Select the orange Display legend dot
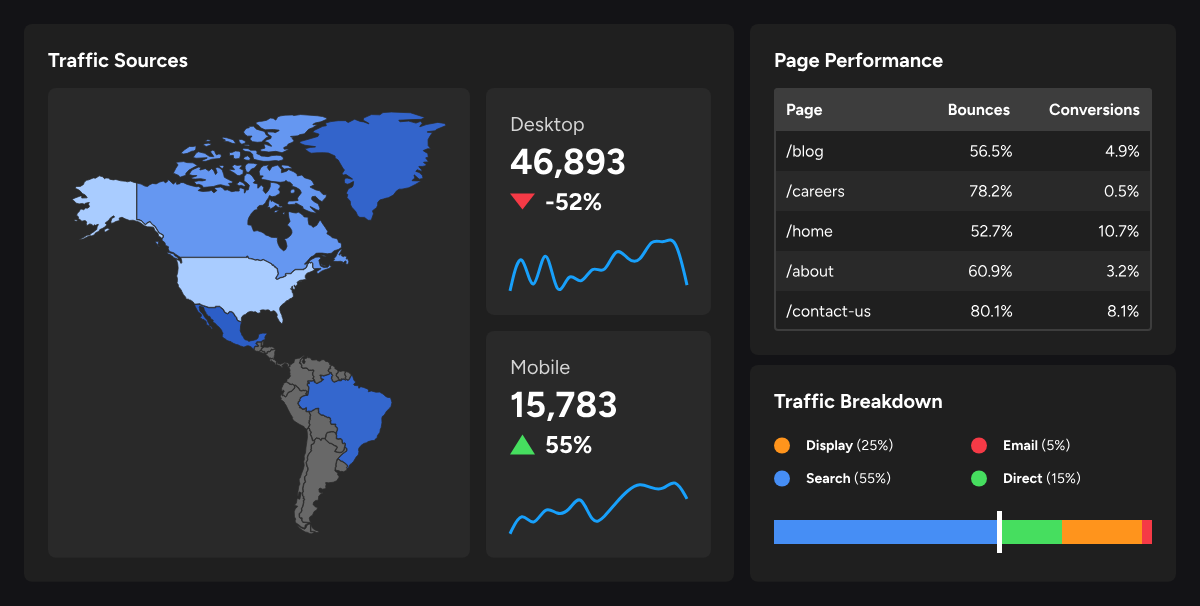The height and width of the screenshot is (606, 1200). click(x=784, y=444)
